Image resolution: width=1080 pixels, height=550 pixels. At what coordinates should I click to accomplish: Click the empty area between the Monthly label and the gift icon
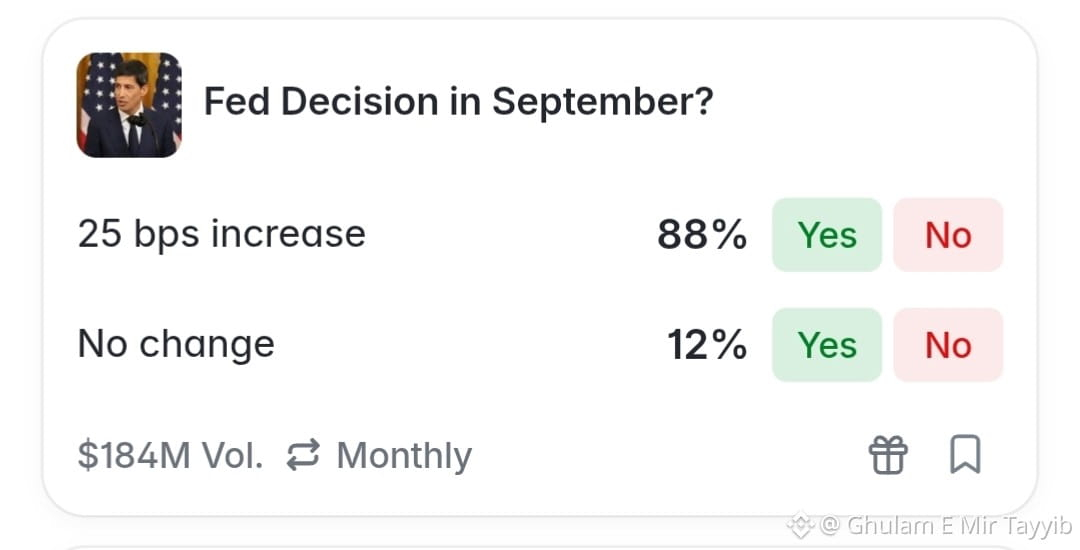668,455
